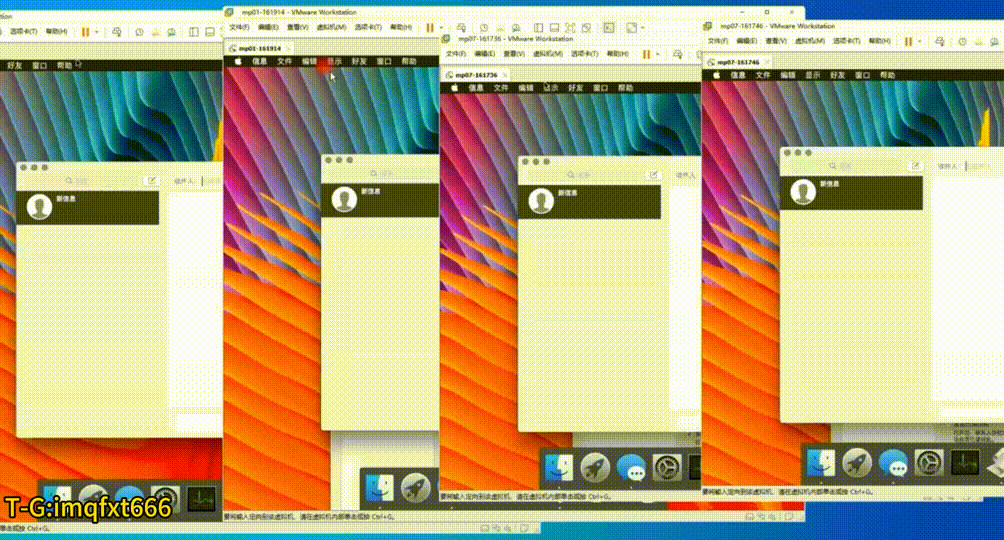The width and height of the screenshot is (1004, 540).
Task: Open Messages in the mp07-161736 dock
Action: tap(631, 469)
